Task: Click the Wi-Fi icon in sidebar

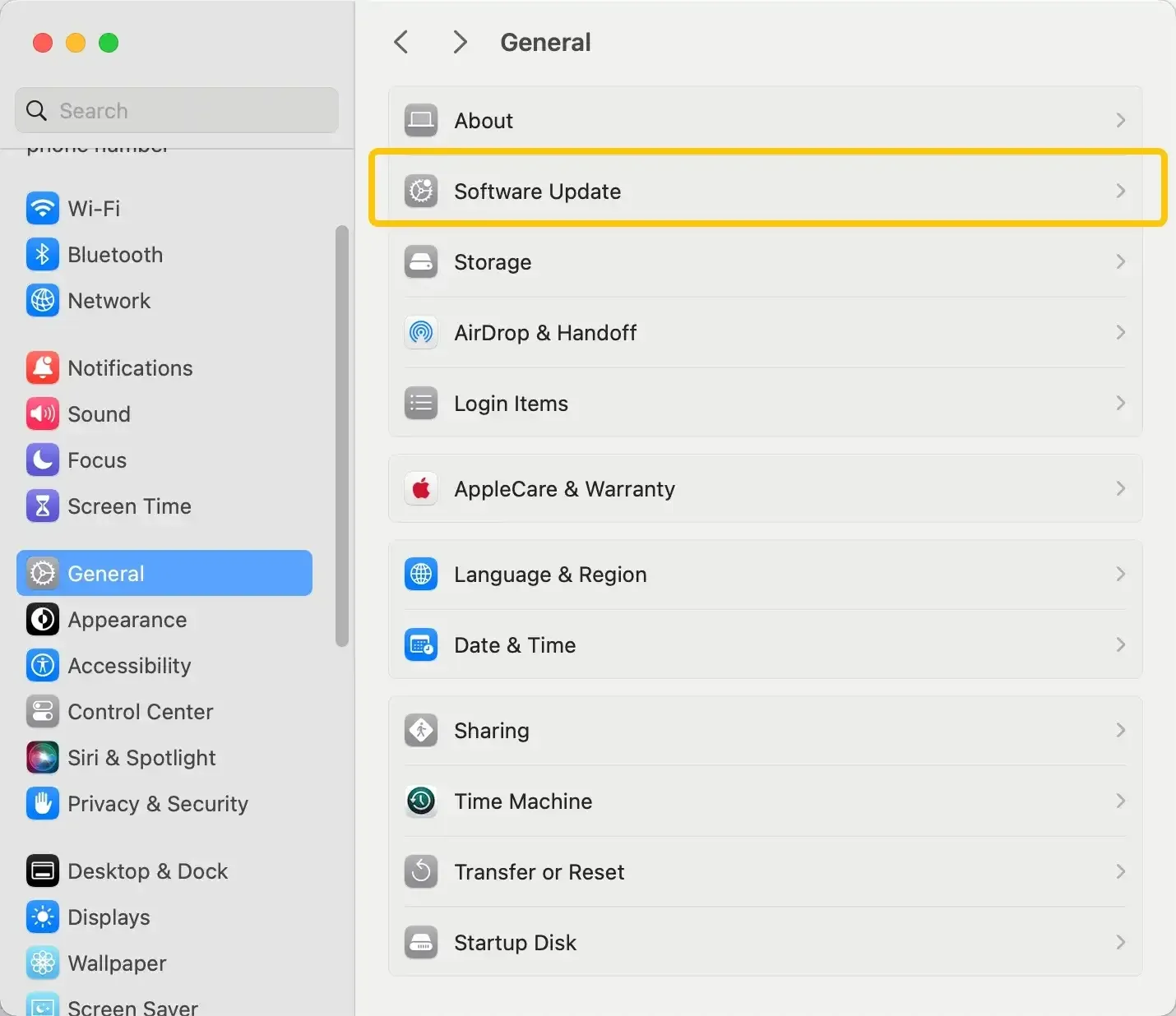Action: 42,208
